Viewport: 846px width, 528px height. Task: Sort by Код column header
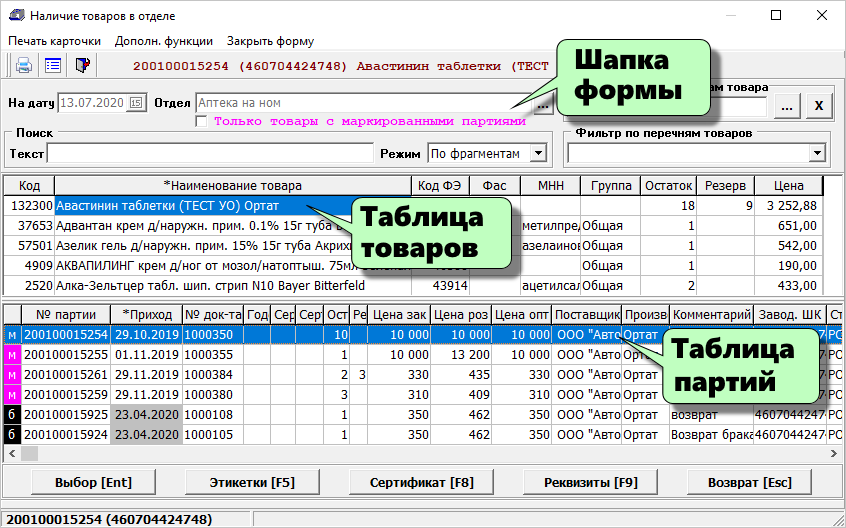29,186
